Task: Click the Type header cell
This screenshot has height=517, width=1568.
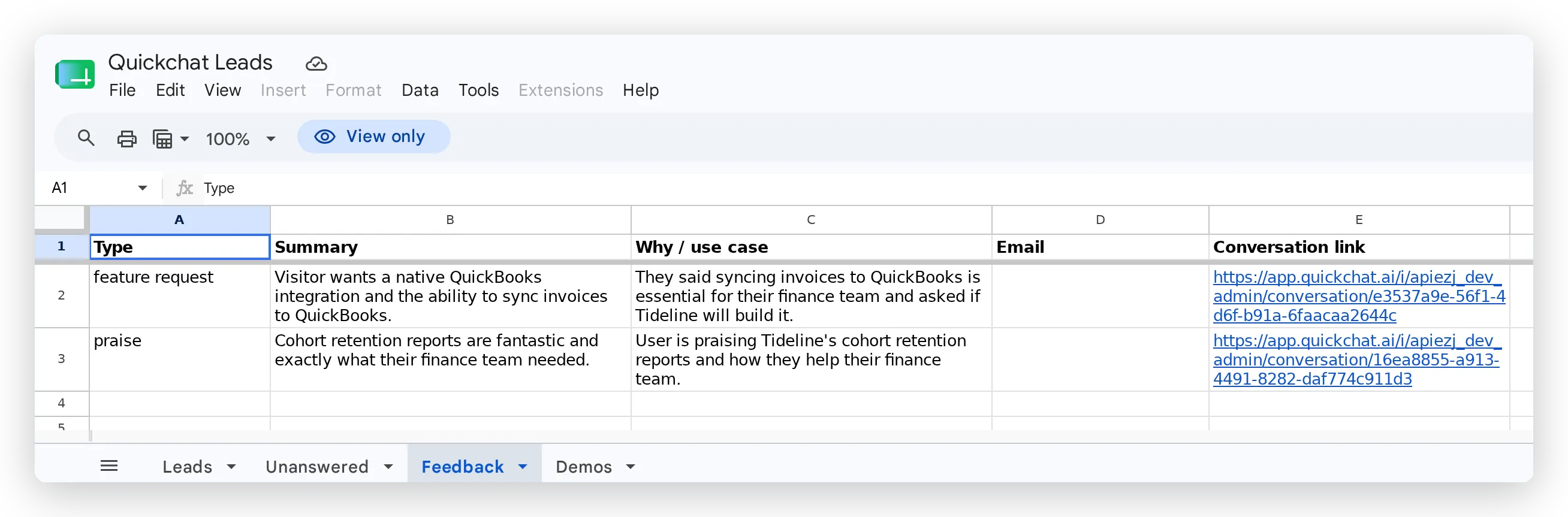Action: coord(180,247)
